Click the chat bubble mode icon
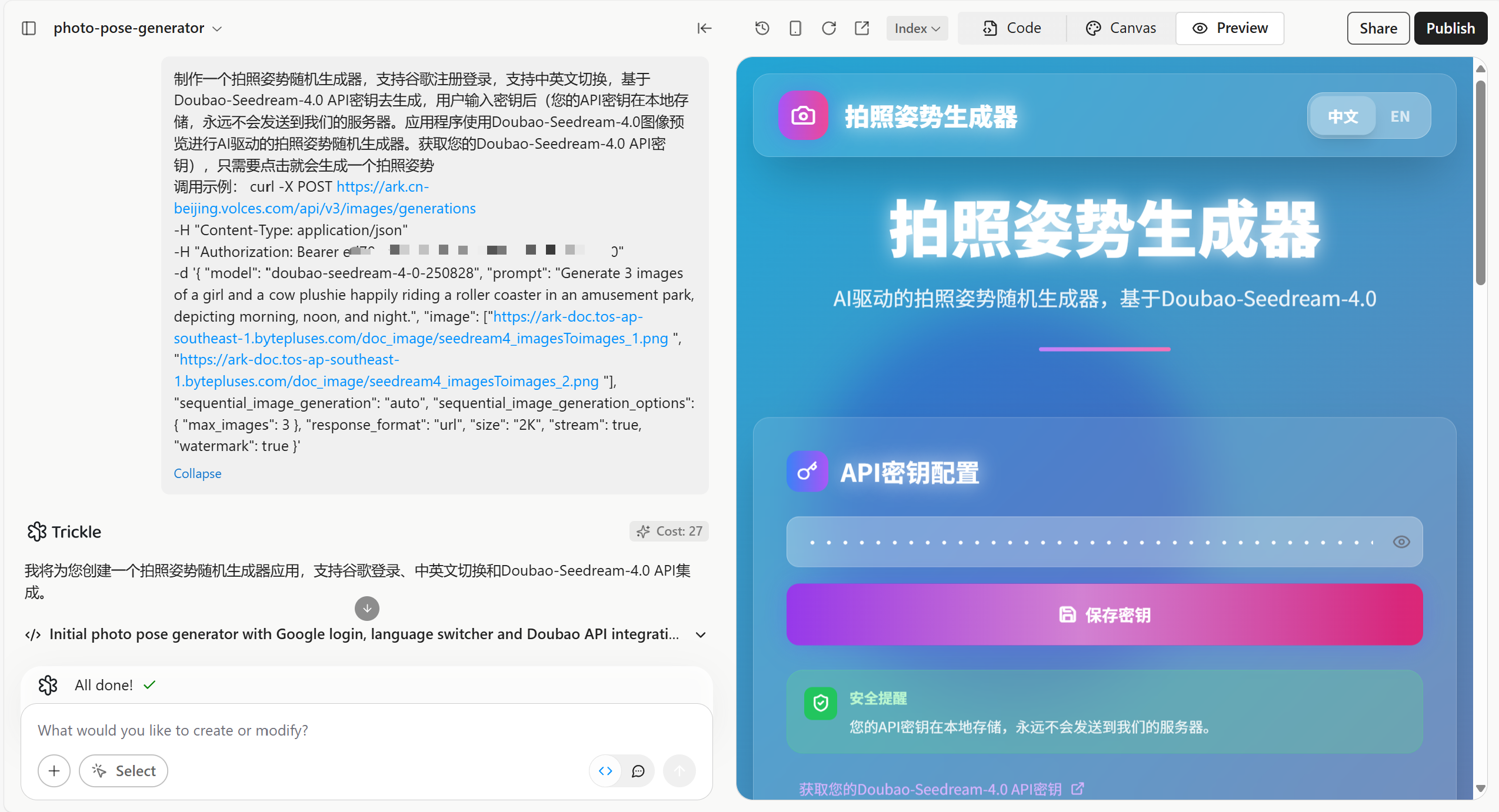This screenshot has height=812, width=1499. coord(638,771)
